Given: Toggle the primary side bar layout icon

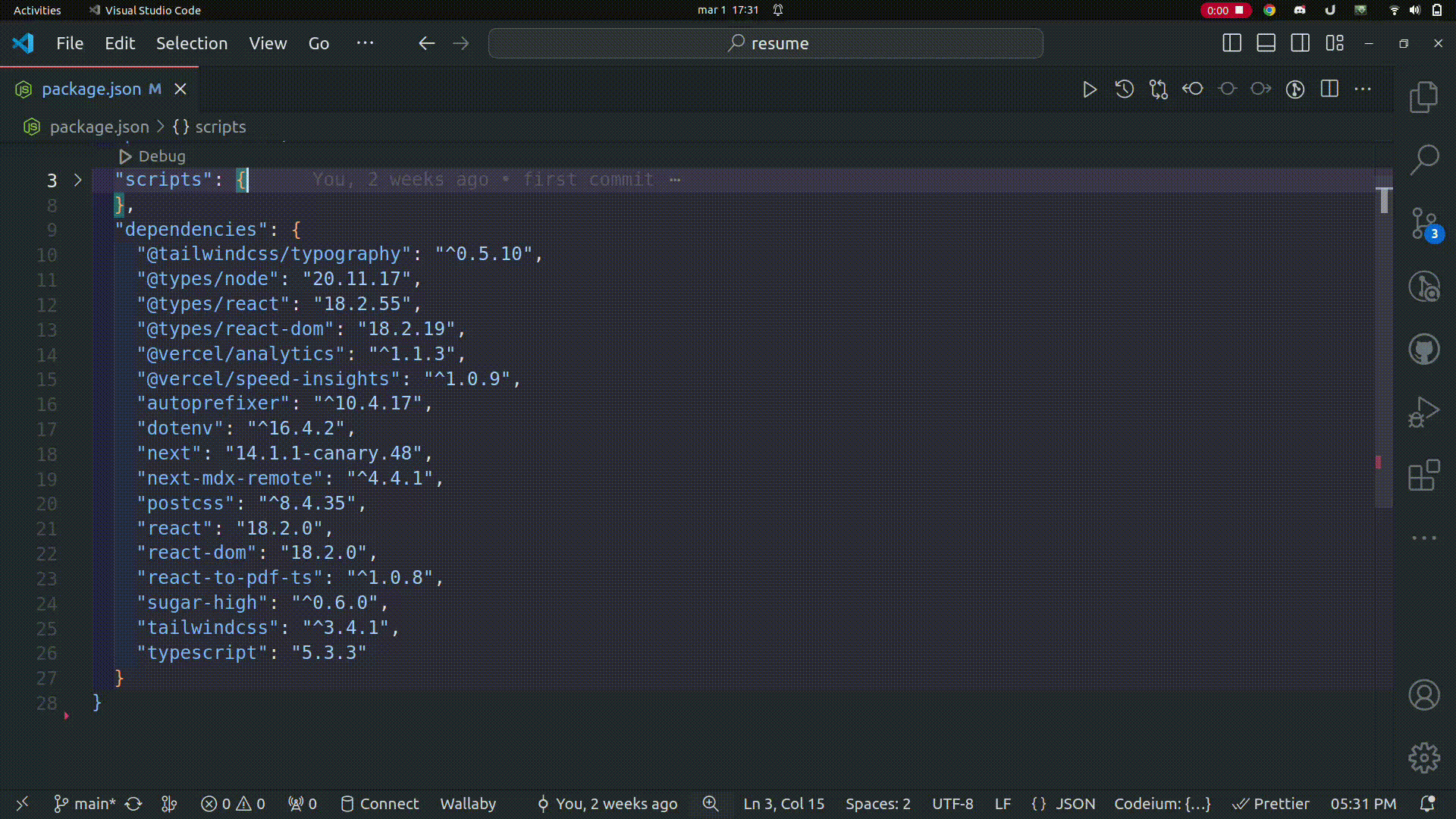Looking at the screenshot, I should coord(1232,43).
